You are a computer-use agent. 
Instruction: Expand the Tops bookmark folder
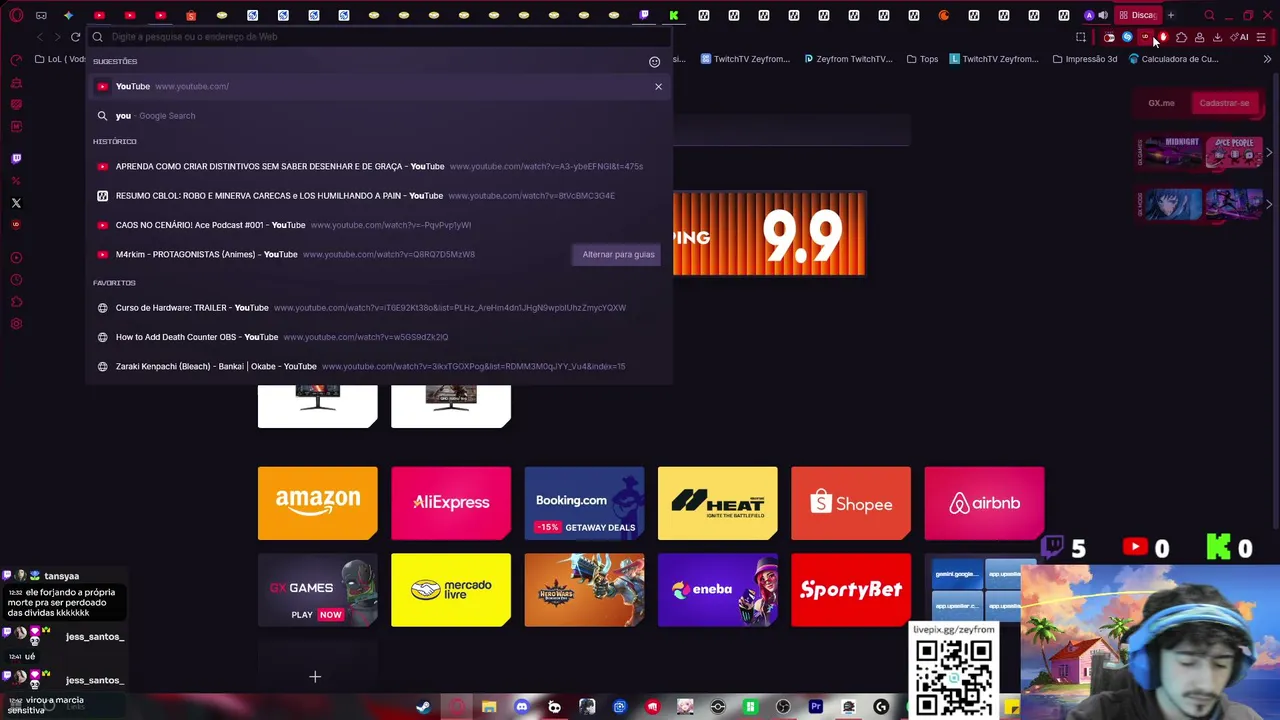(x=922, y=59)
